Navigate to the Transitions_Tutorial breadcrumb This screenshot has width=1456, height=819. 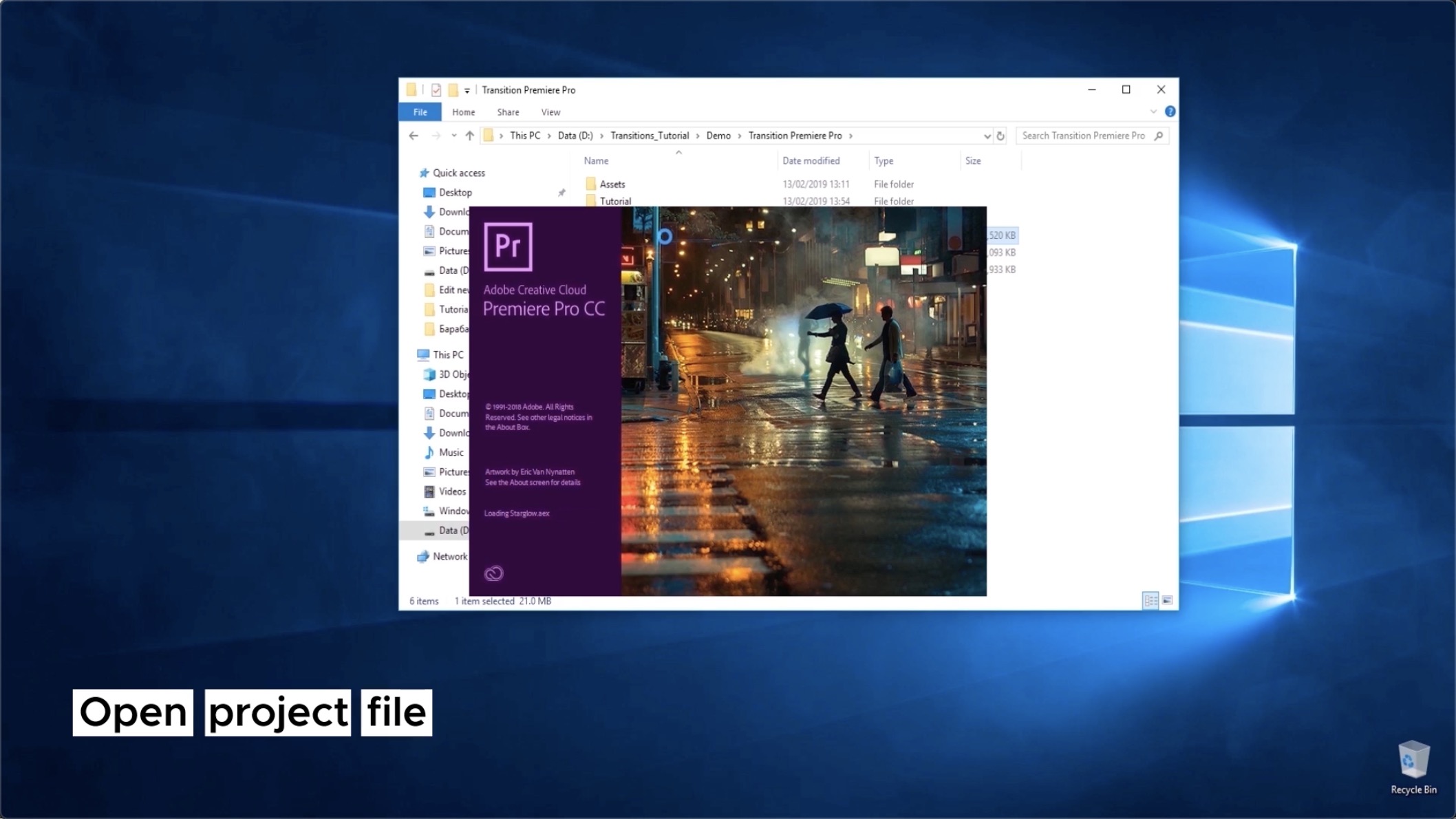pyautogui.click(x=649, y=136)
